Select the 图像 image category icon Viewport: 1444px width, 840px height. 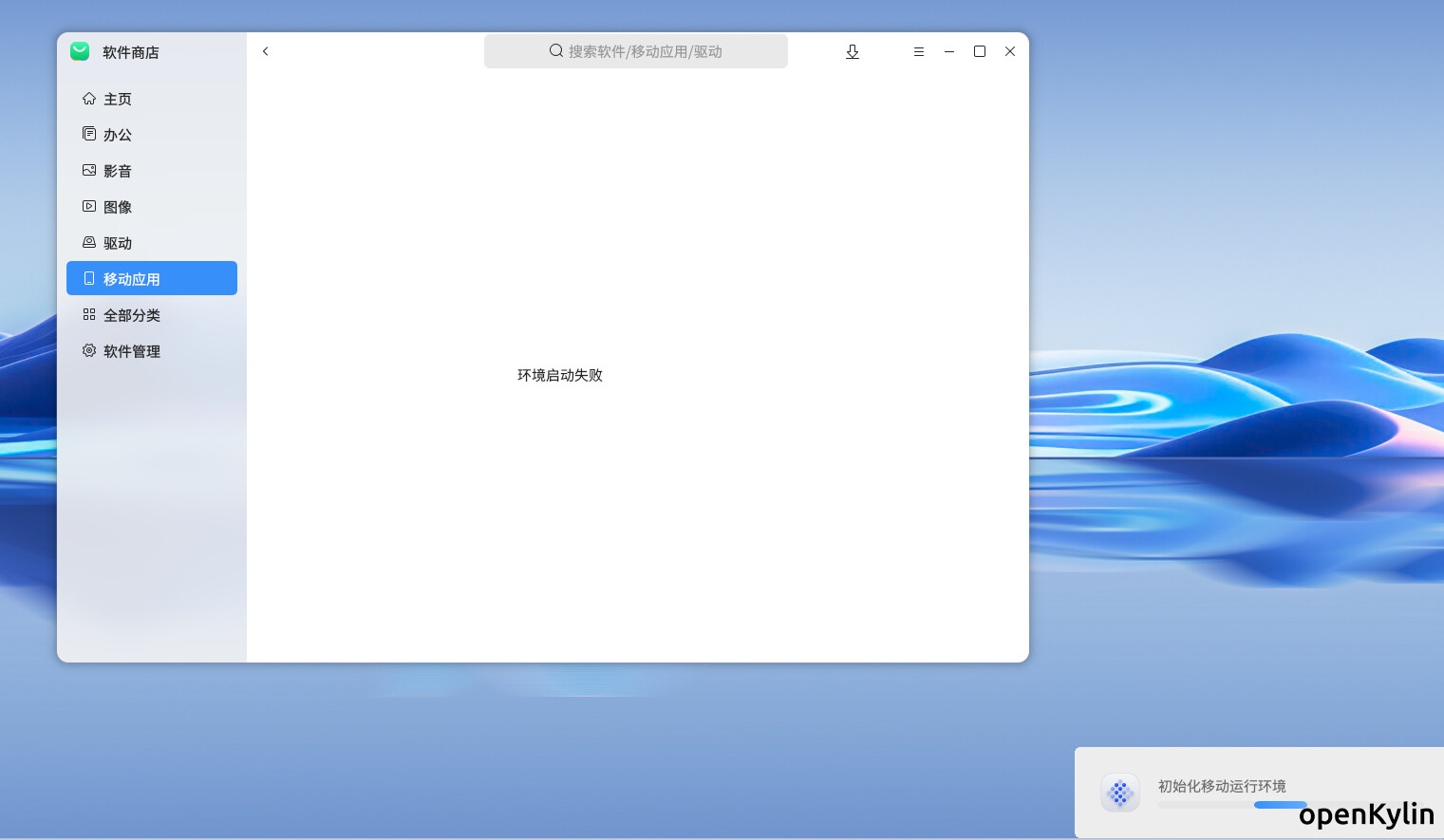[x=89, y=207]
